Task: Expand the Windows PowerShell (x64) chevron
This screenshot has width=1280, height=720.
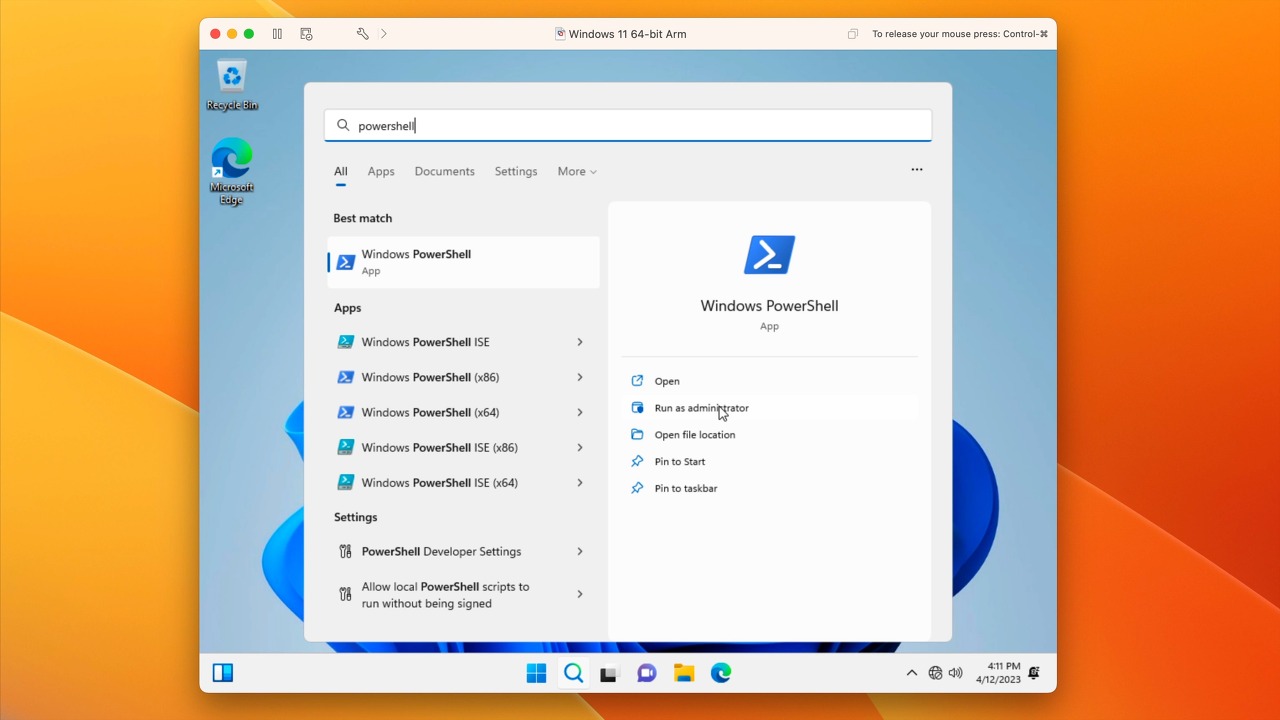Action: click(580, 412)
